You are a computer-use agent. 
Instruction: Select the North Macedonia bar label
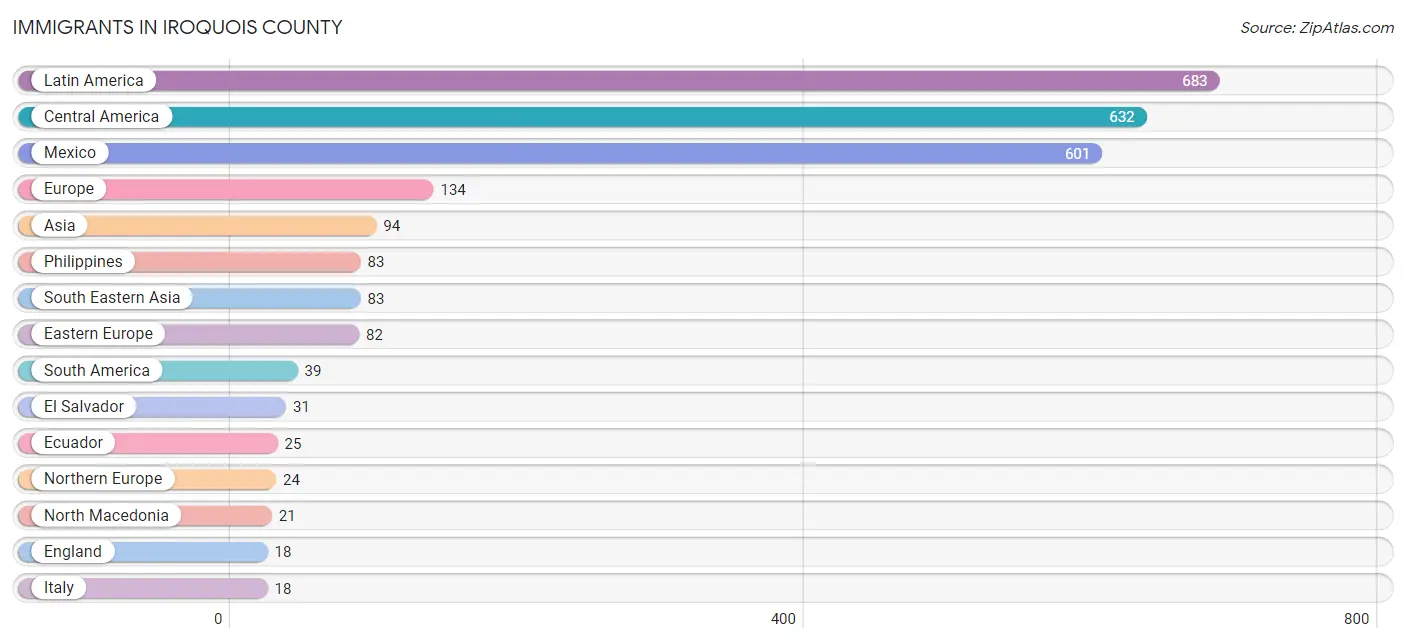click(106, 515)
